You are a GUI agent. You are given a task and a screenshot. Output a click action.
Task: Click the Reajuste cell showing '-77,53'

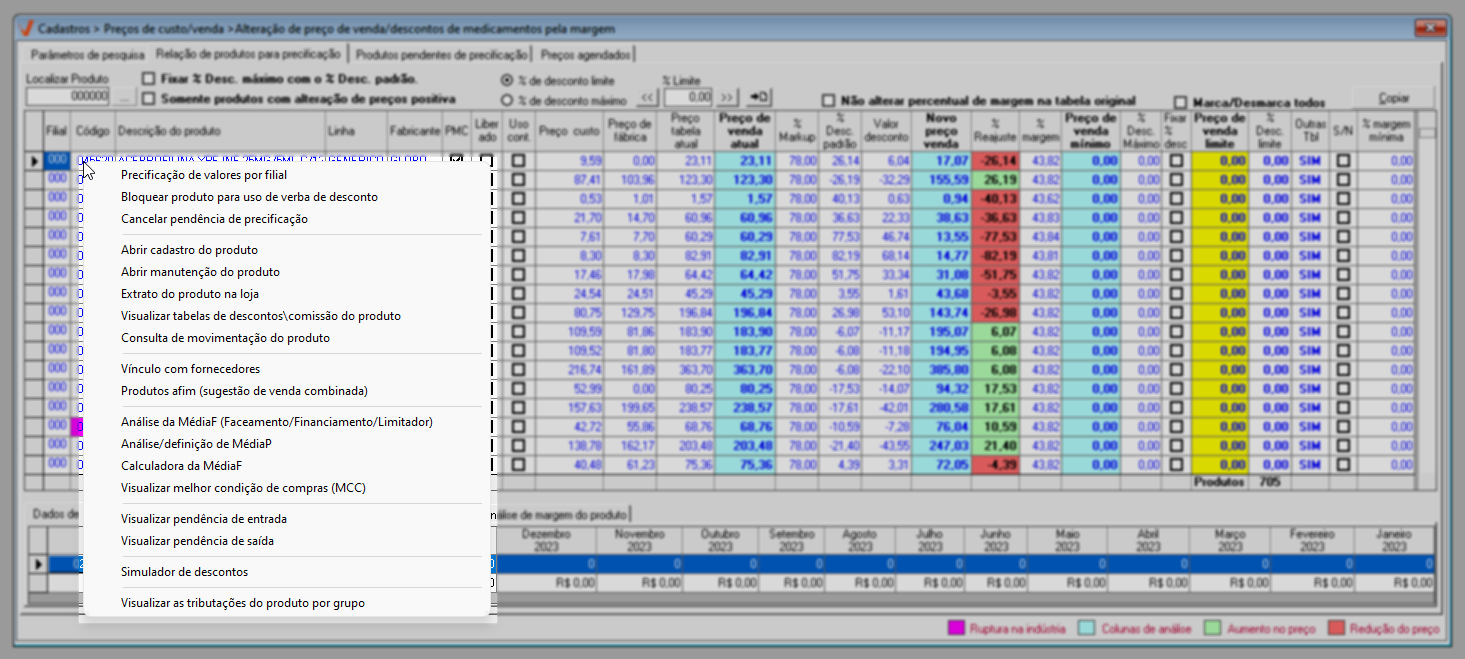[996, 236]
